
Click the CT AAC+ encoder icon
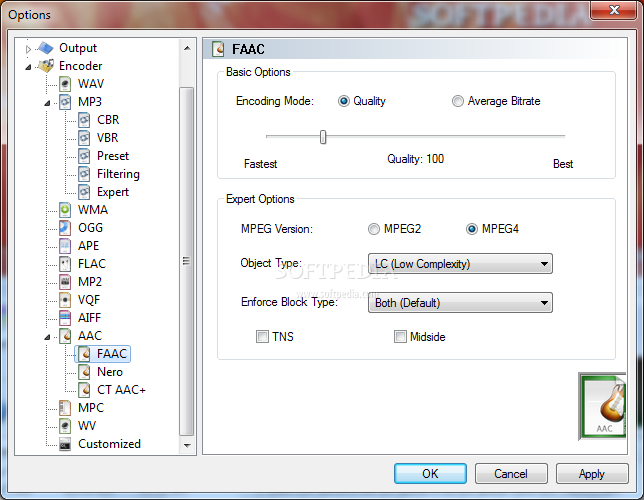pyautogui.click(x=84, y=390)
